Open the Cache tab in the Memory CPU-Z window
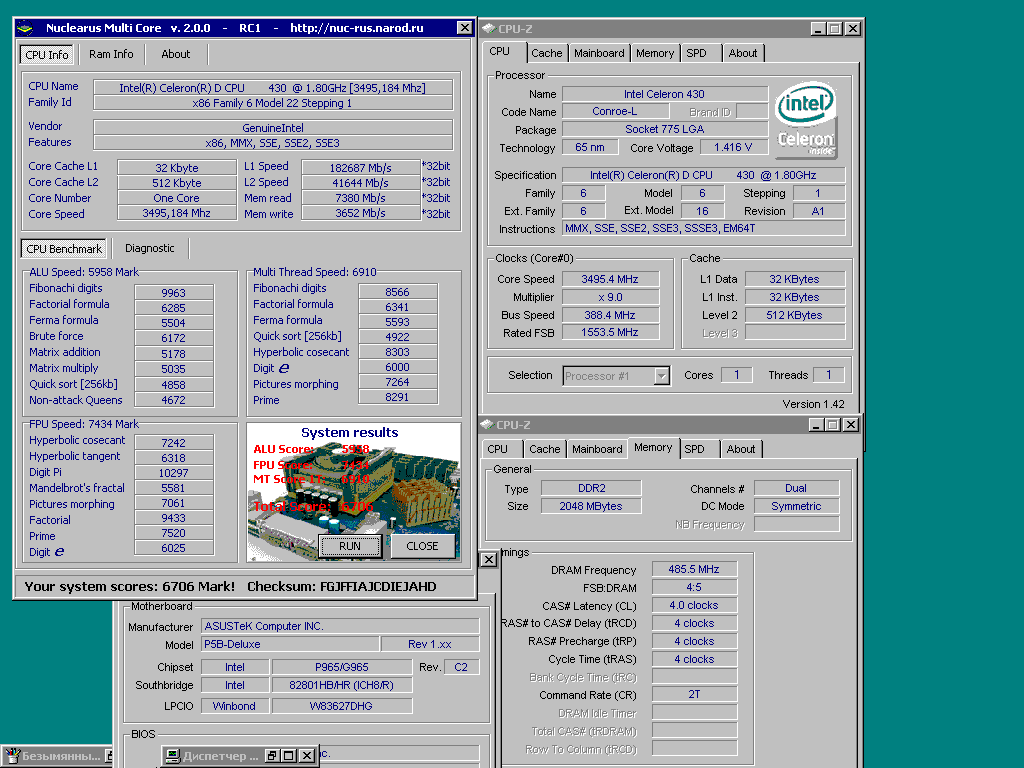 545,449
